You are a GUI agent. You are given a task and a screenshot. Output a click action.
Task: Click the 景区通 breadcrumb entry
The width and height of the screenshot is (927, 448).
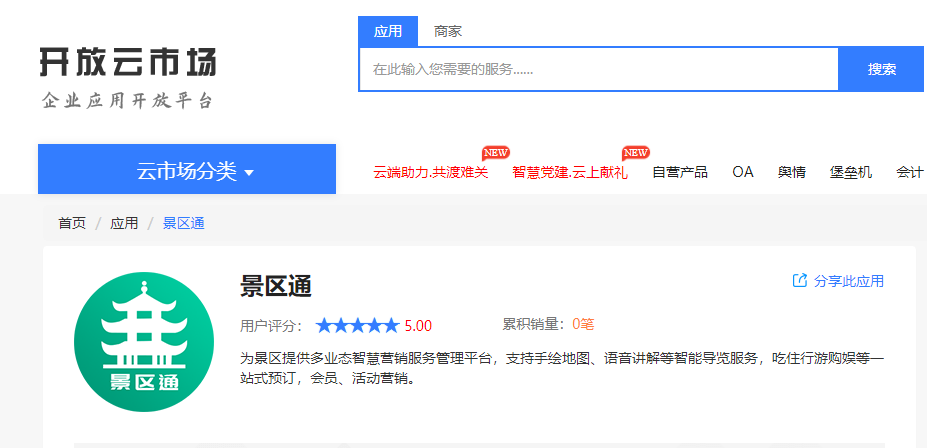tap(184, 223)
